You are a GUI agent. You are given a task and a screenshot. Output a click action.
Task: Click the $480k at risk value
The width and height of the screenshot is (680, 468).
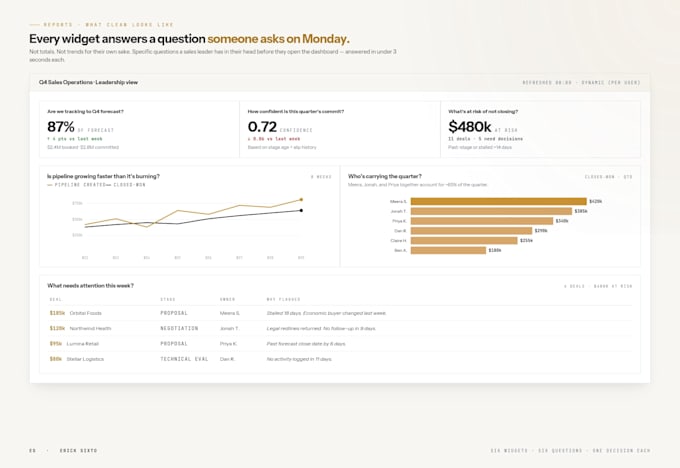[470, 127]
